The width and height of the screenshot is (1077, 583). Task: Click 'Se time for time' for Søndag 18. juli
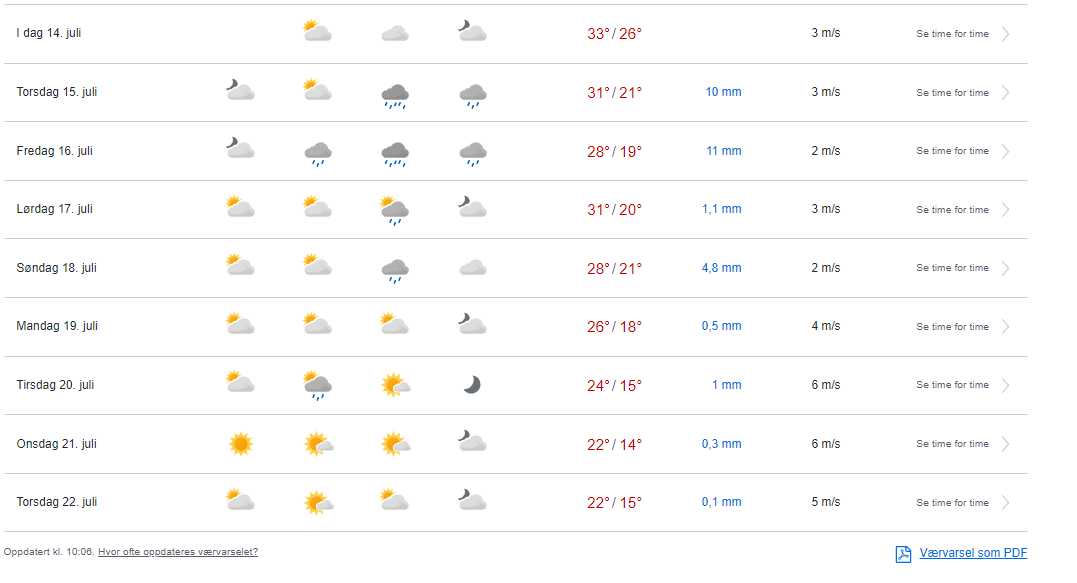[x=952, y=268]
